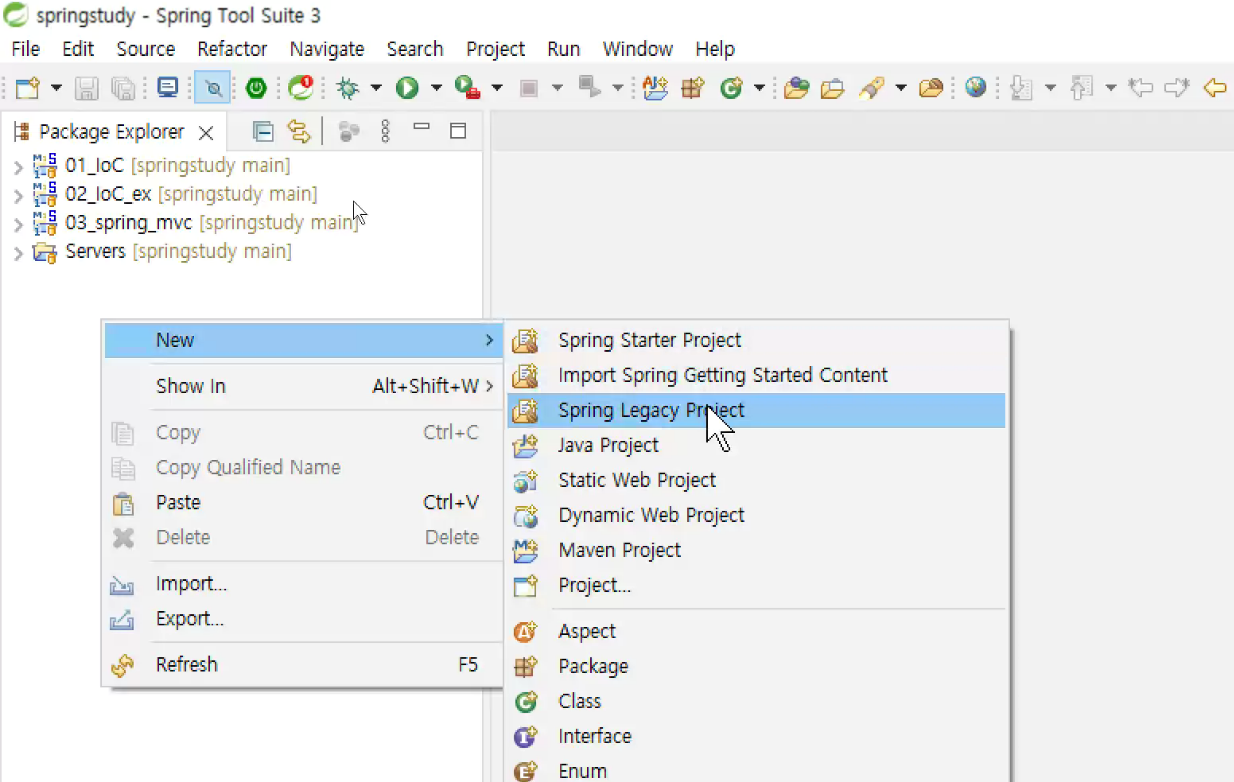Open Package Explorer View Menu dots

click(386, 131)
